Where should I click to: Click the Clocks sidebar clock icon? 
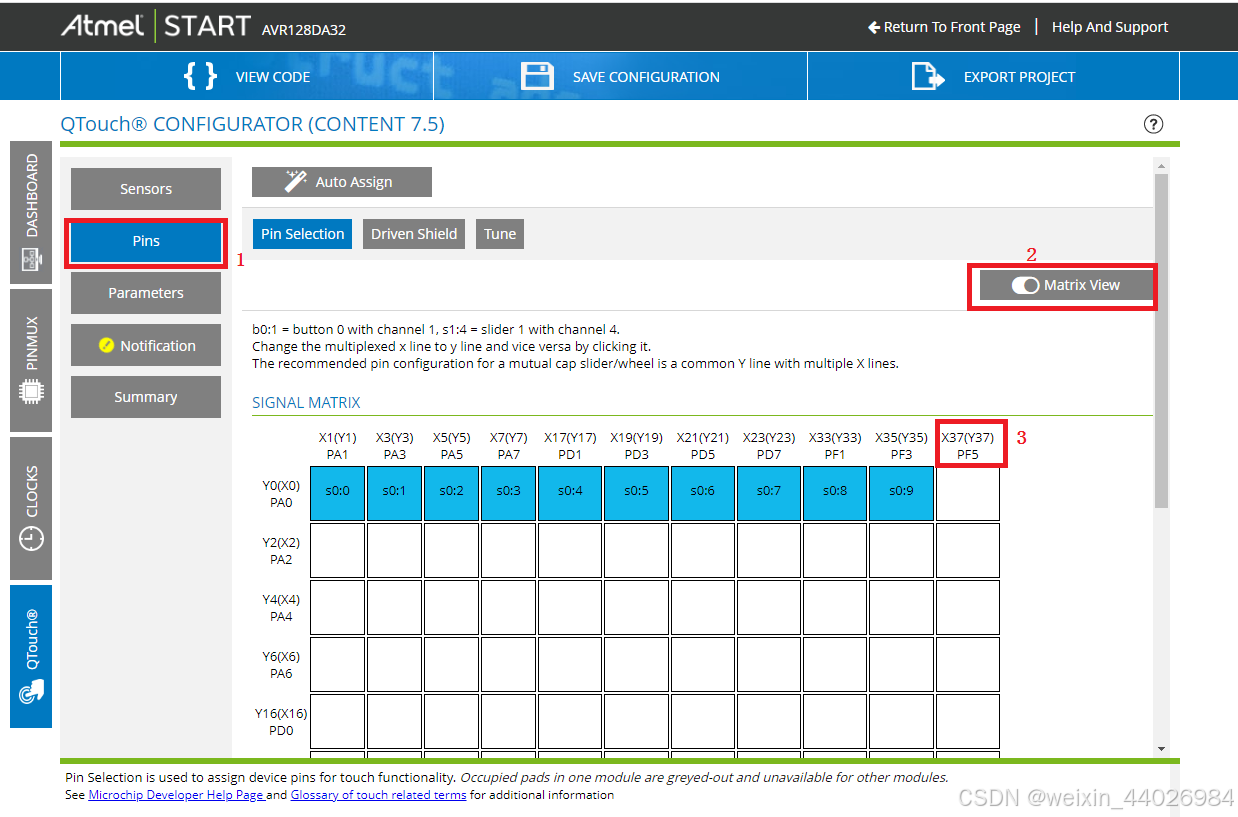coord(31,538)
